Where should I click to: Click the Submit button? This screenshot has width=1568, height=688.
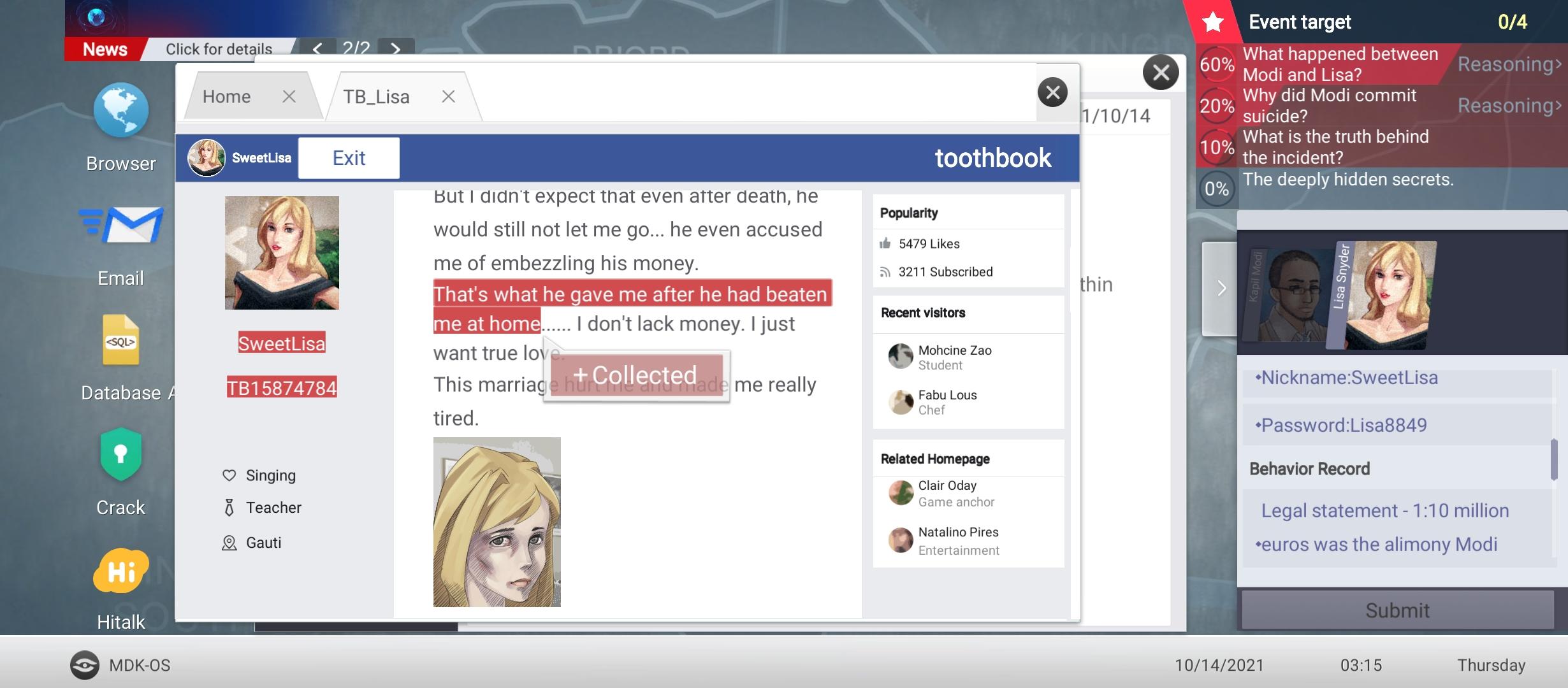click(1397, 610)
